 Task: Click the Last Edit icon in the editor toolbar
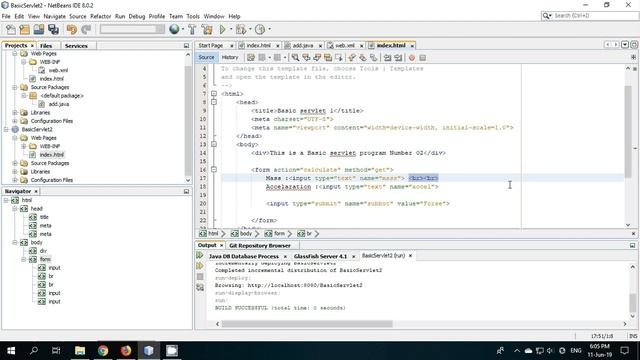click(251, 58)
